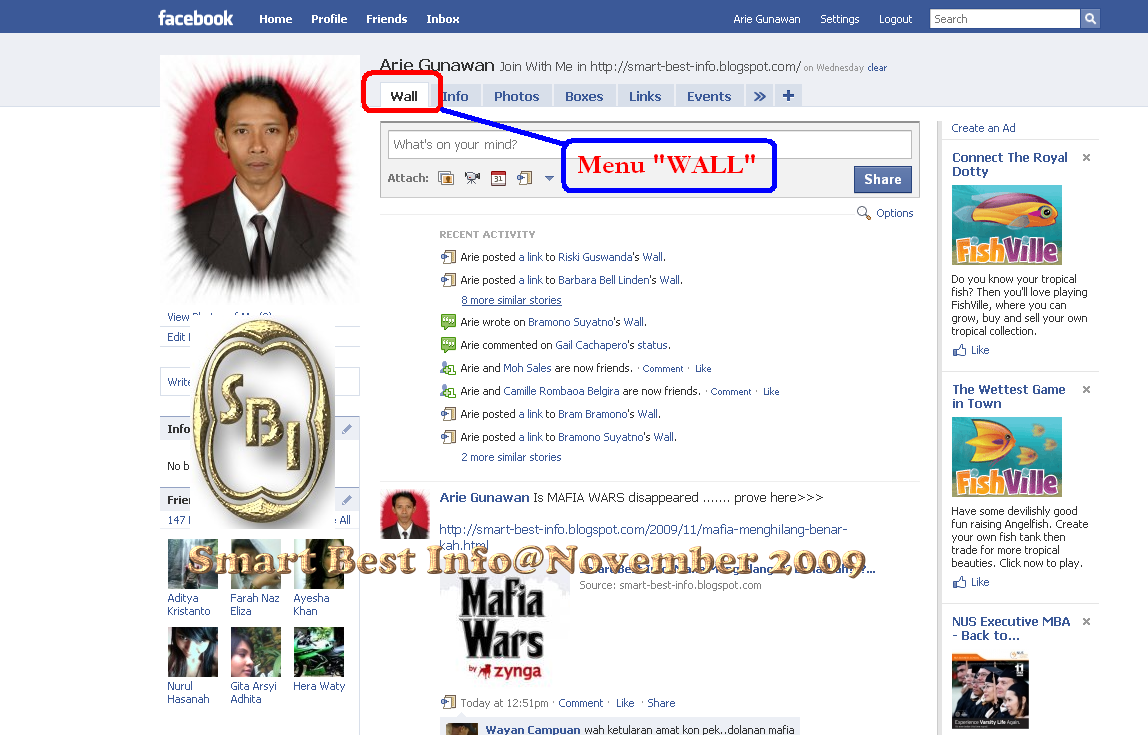This screenshot has height=735, width=1148.
Task: Like the Camille Rombaoa Belgira friendship story
Action: 771,392
